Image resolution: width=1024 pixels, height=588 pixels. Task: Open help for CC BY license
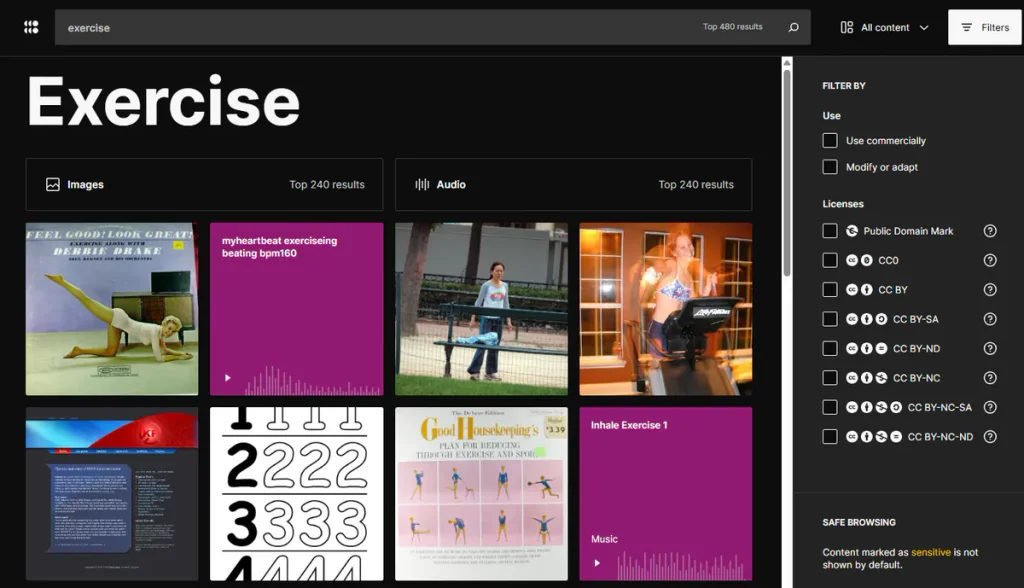(x=990, y=289)
